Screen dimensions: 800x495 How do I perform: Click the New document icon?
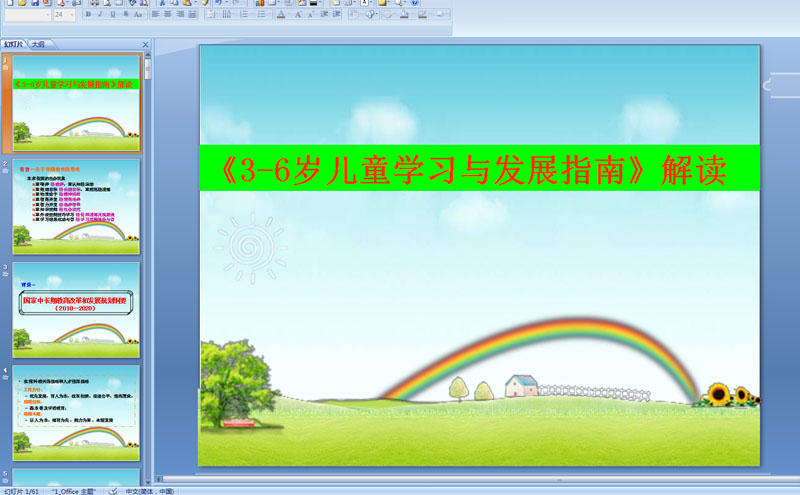click(x=10, y=3)
